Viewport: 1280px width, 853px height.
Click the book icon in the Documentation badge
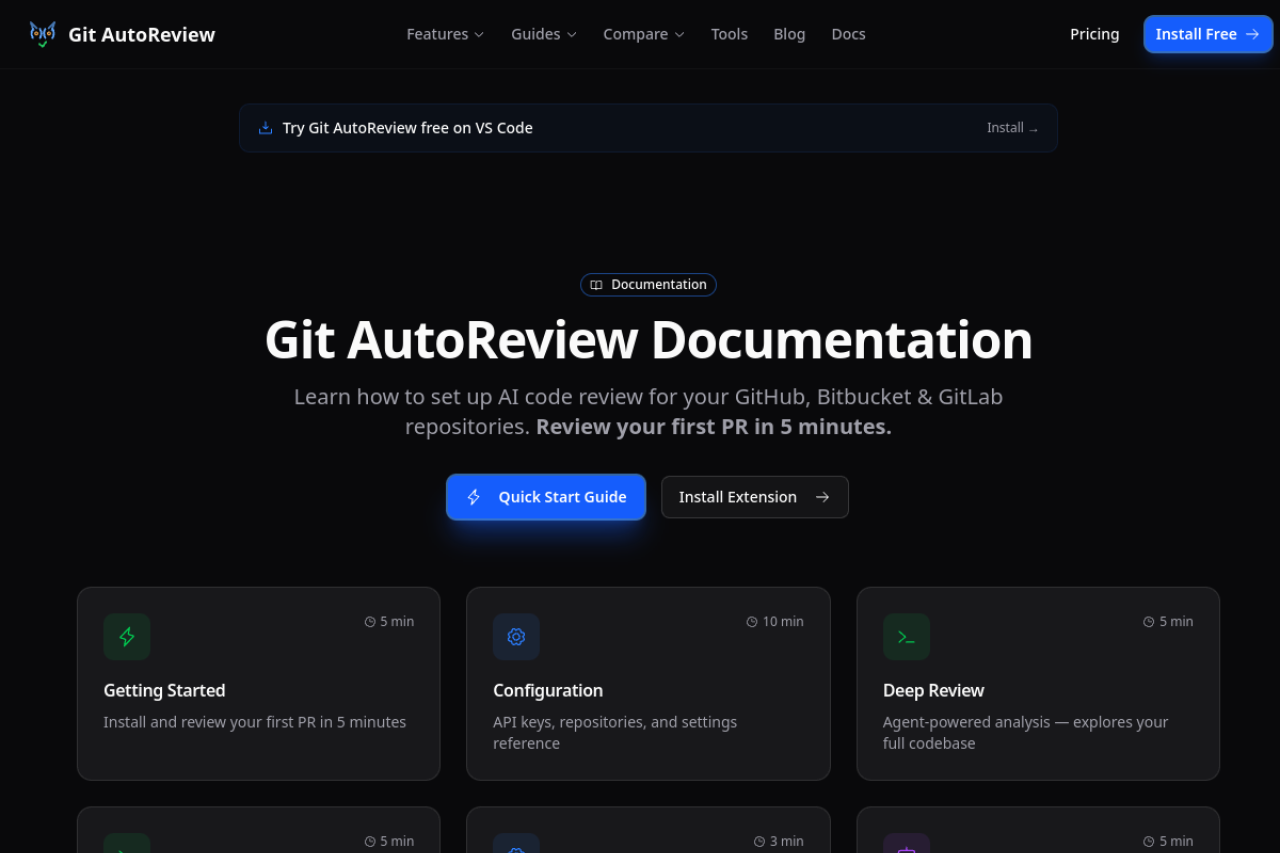point(597,284)
